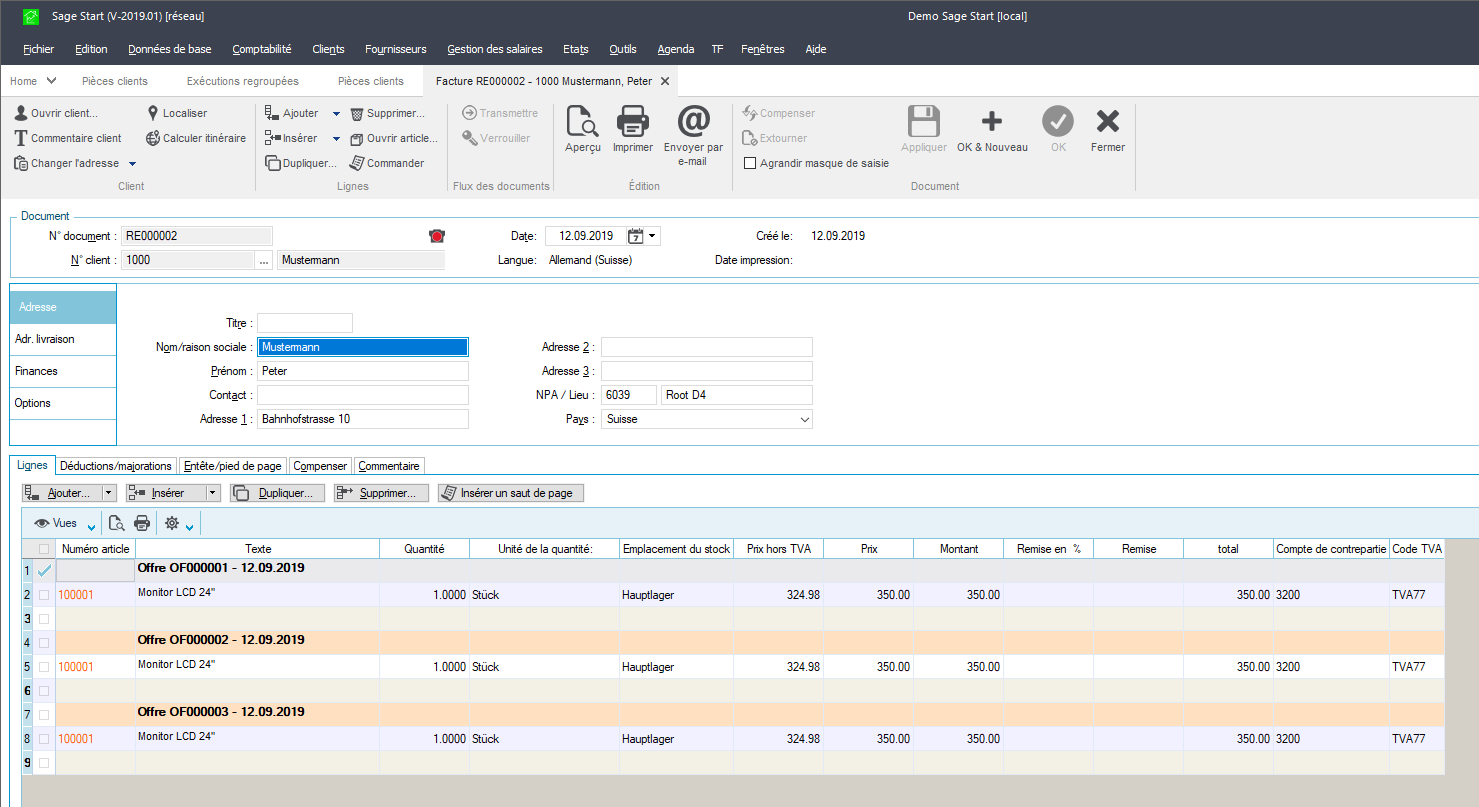The height and width of the screenshot is (807, 1479).
Task: Click the Prénom input field
Action: click(x=363, y=371)
